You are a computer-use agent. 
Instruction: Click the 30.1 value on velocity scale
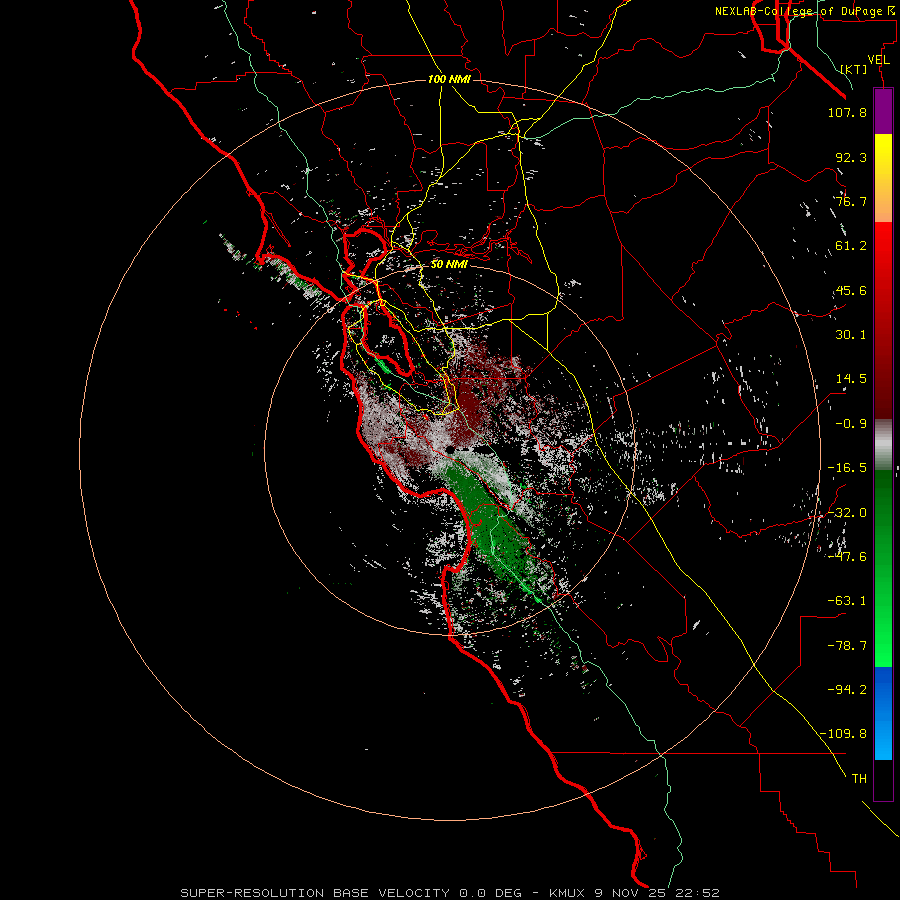[851, 335]
